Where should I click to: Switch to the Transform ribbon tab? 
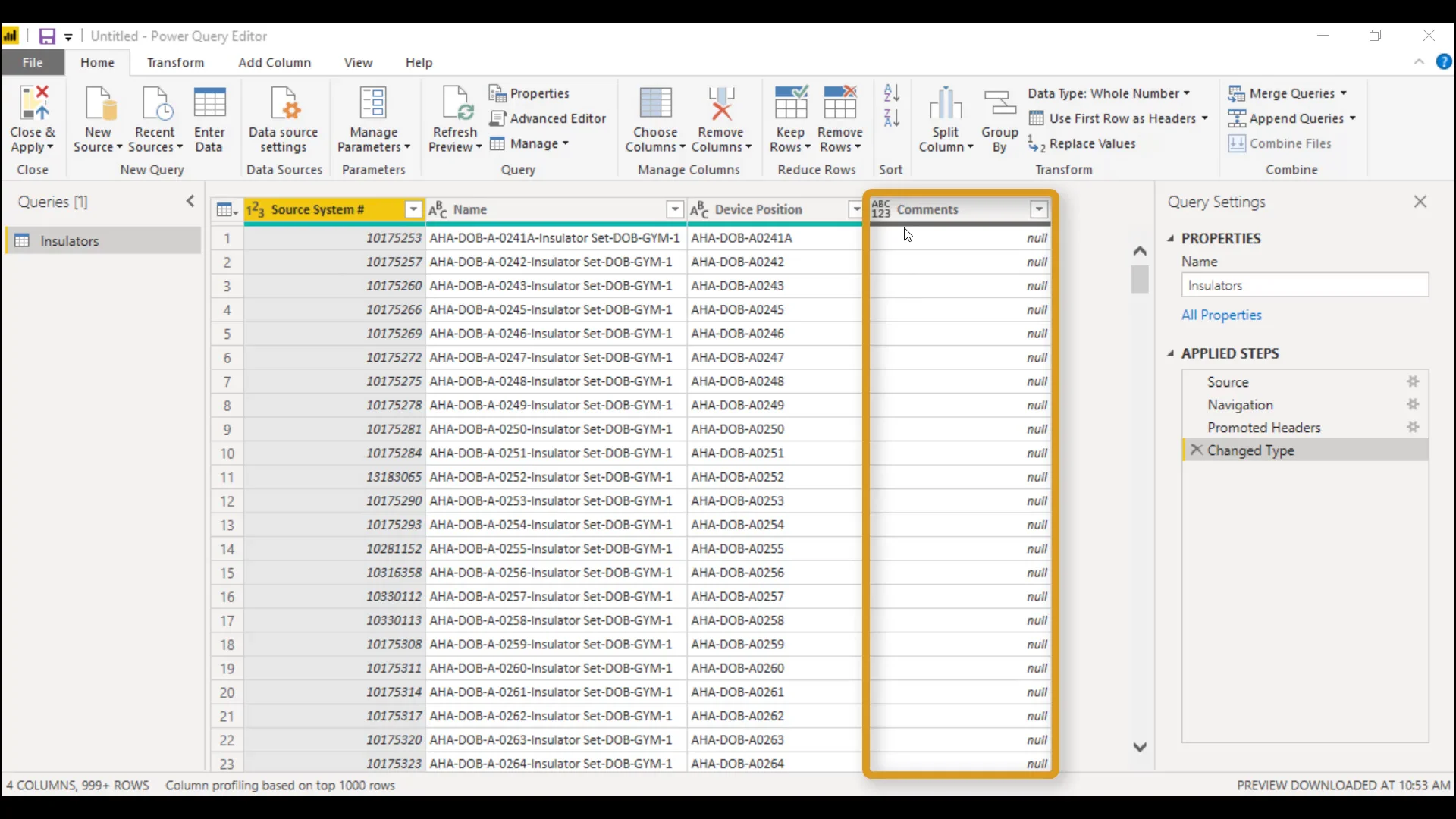point(175,62)
